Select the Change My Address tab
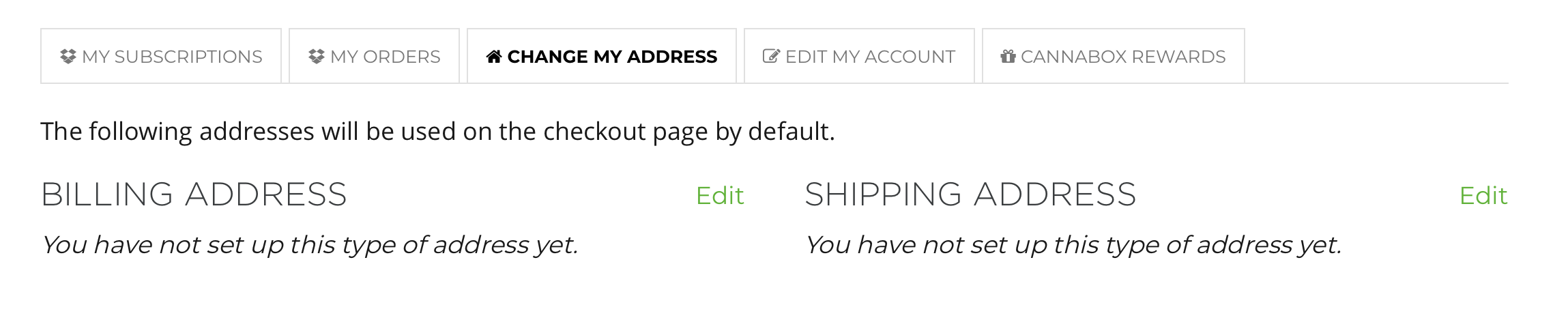 click(x=602, y=56)
